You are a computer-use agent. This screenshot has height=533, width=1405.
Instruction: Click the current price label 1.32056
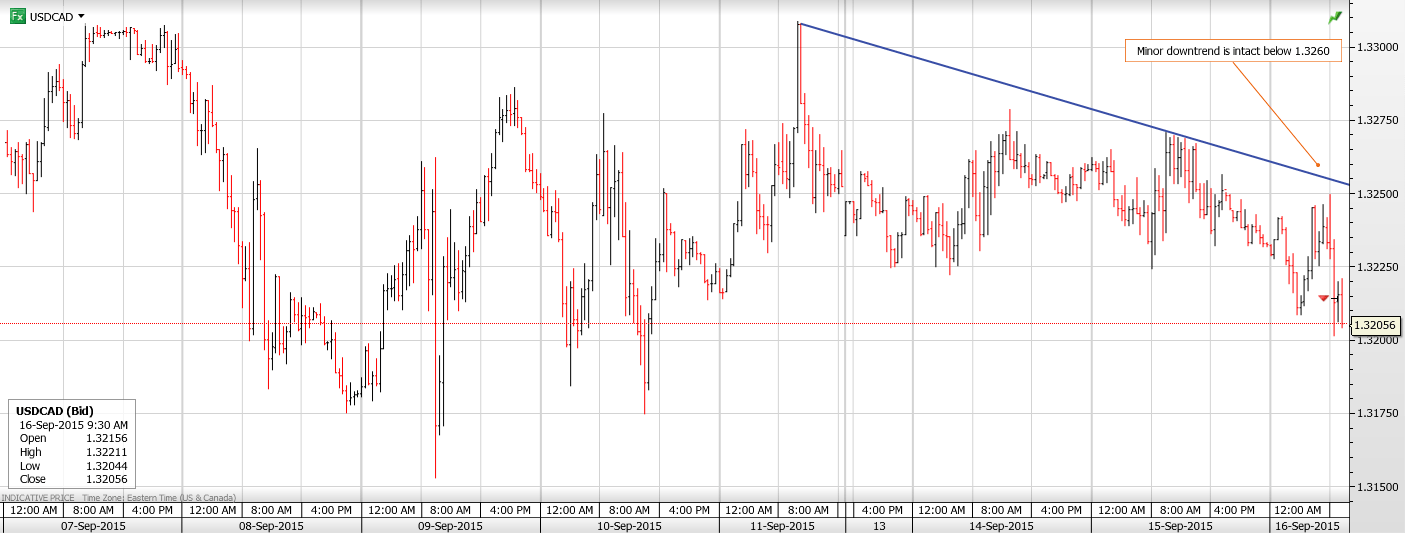click(x=1375, y=325)
